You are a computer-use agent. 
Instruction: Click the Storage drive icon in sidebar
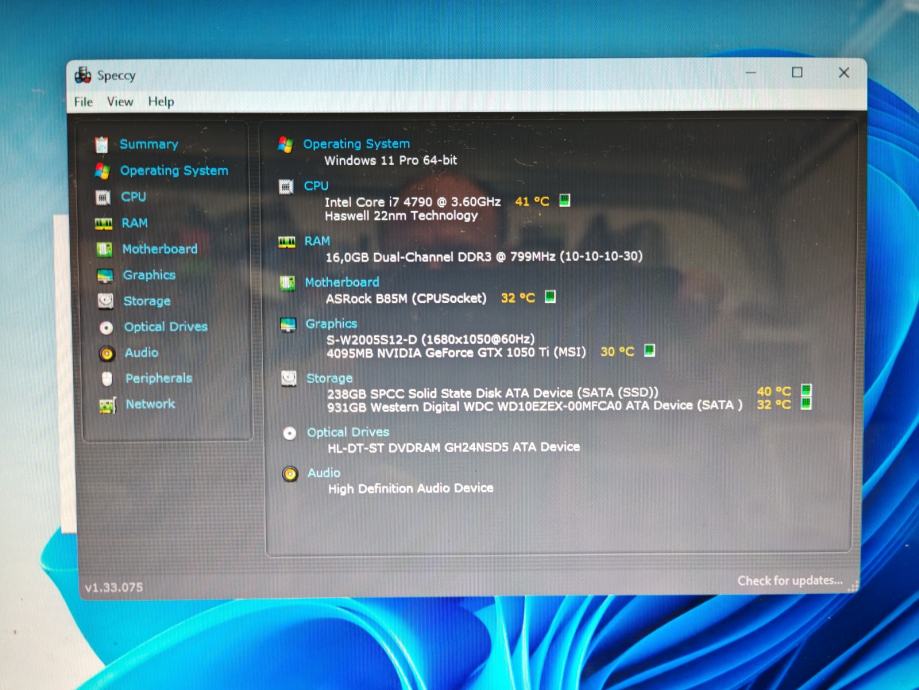[x=105, y=301]
